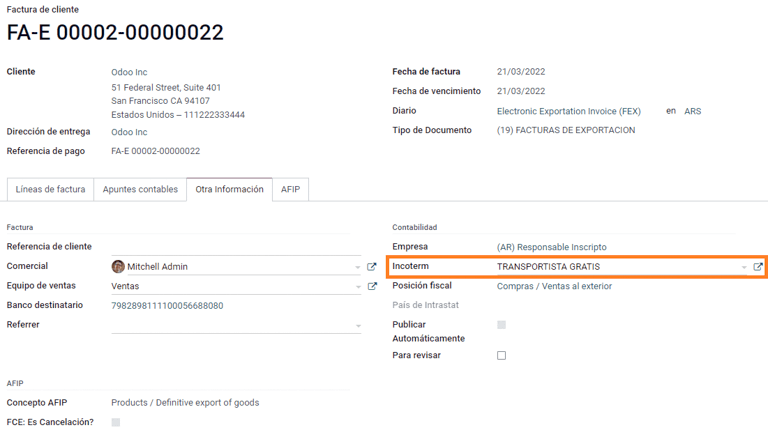The image size is (768, 430).
Task: Select the AFIP tab
Action: click(x=290, y=189)
